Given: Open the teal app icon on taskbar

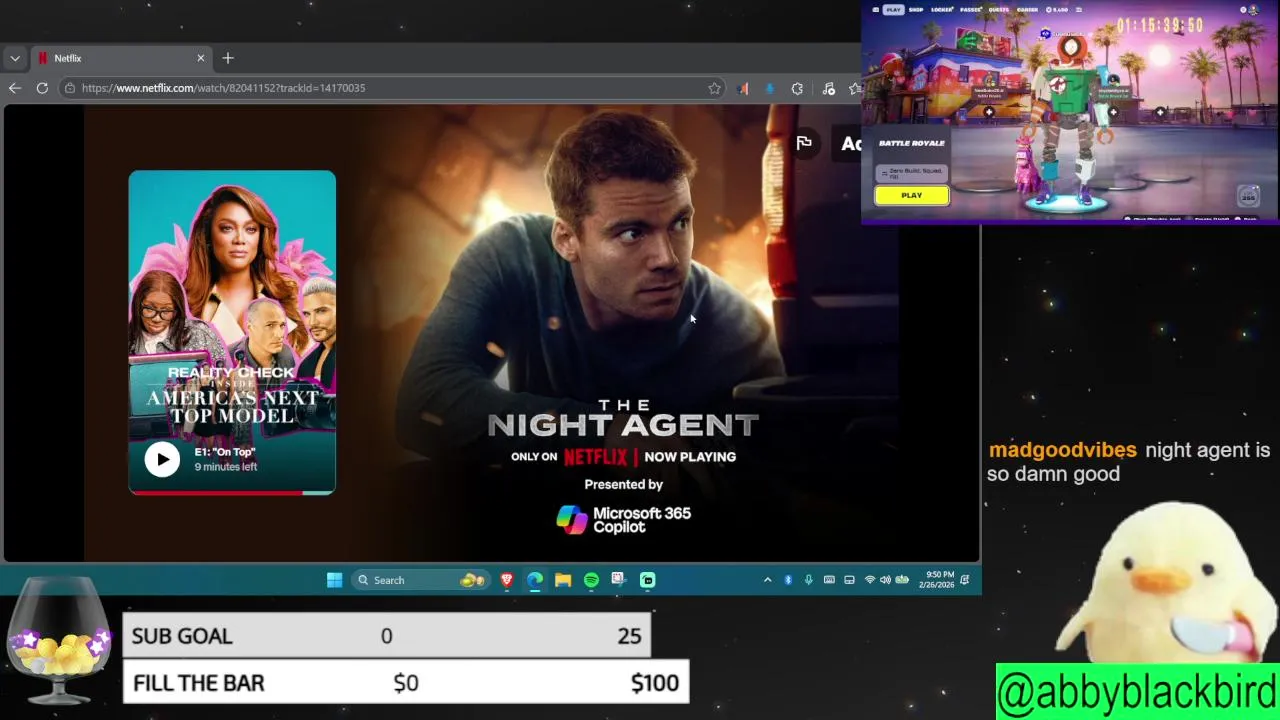Looking at the screenshot, I should click(648, 580).
